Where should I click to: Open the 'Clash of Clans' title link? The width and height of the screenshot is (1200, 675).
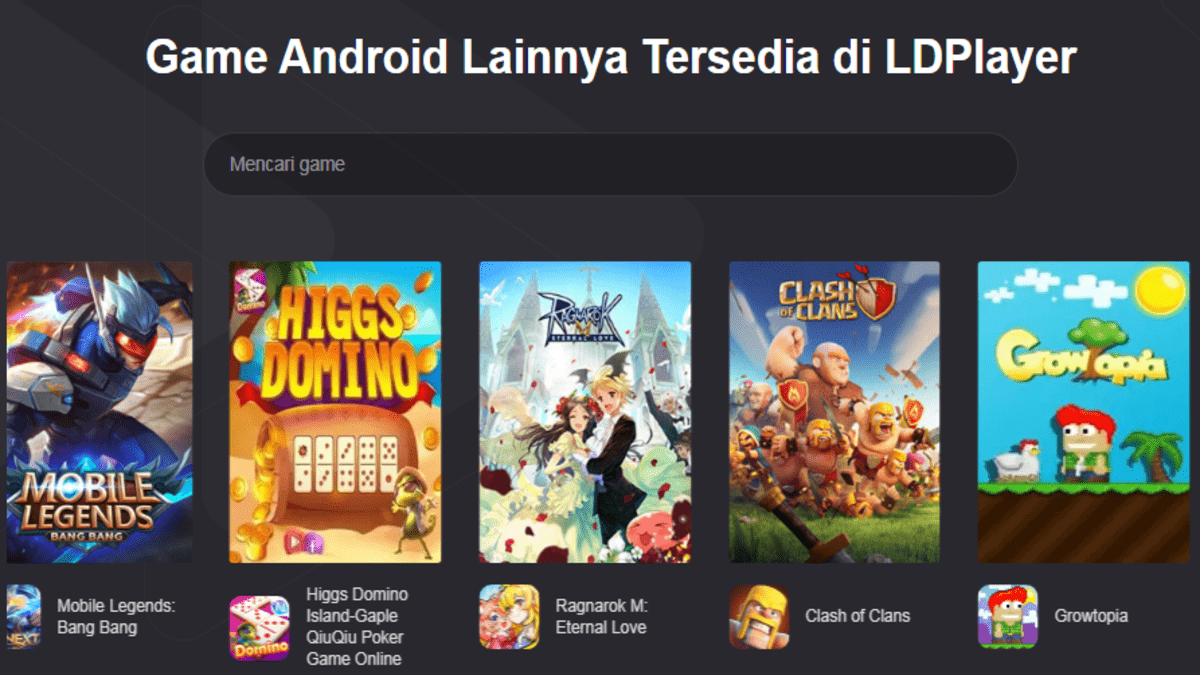coord(858,616)
